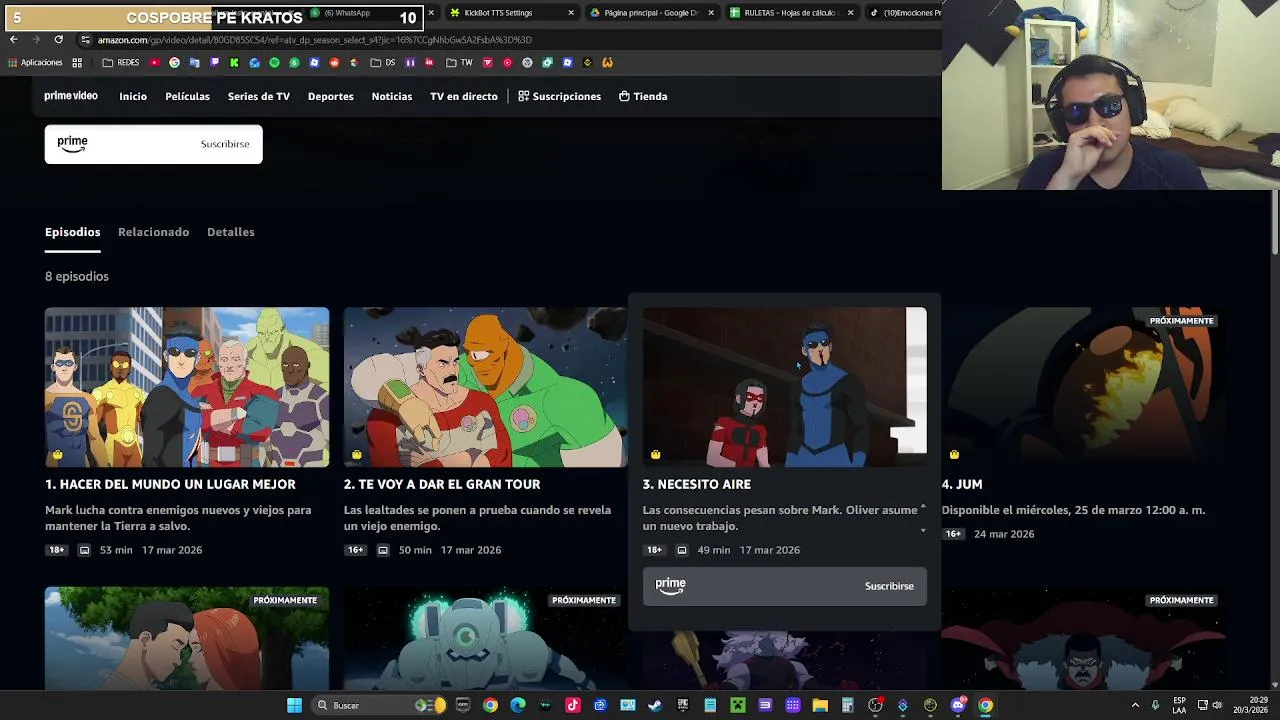Open Steam from the taskbar
Image resolution: width=1280 pixels, height=720 pixels.
pyautogui.click(x=655, y=706)
